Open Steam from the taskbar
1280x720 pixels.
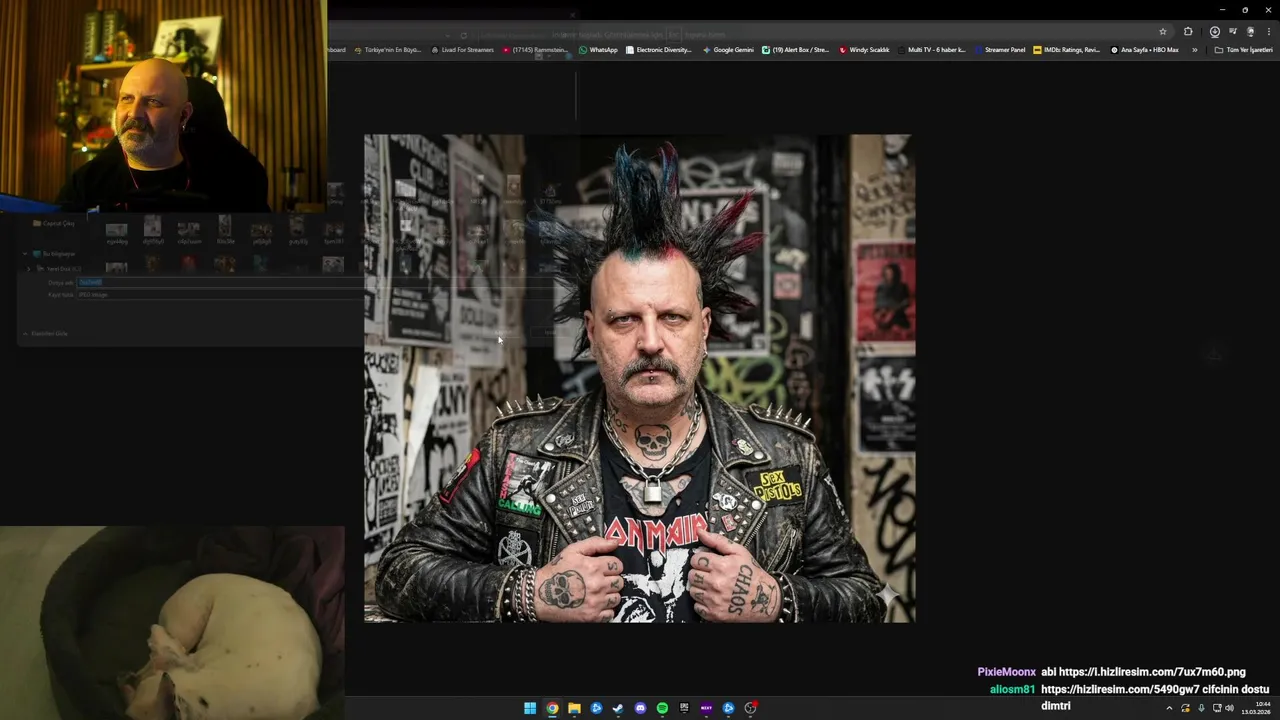(x=618, y=708)
